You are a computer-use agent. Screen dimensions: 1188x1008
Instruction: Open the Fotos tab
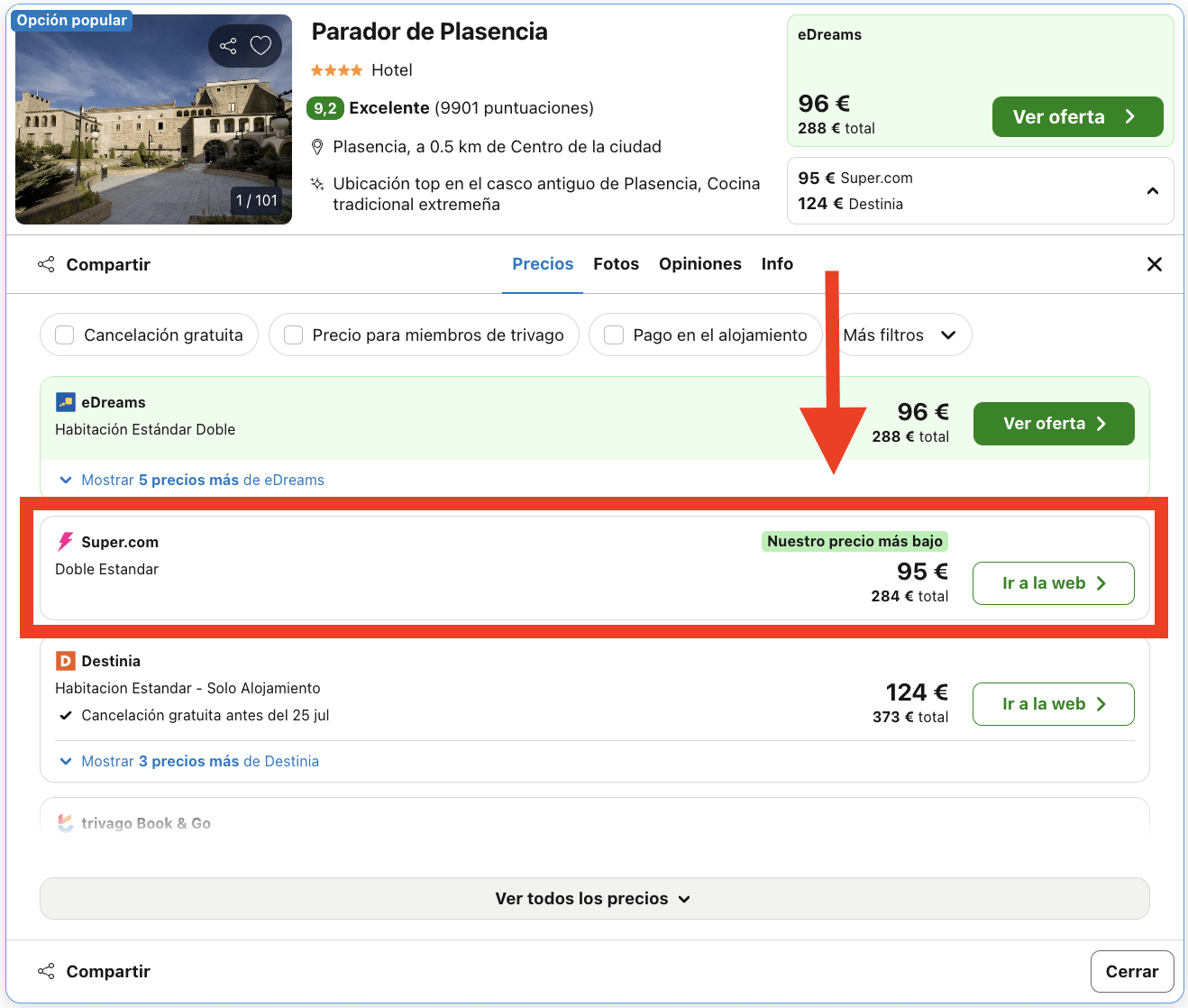click(x=617, y=264)
